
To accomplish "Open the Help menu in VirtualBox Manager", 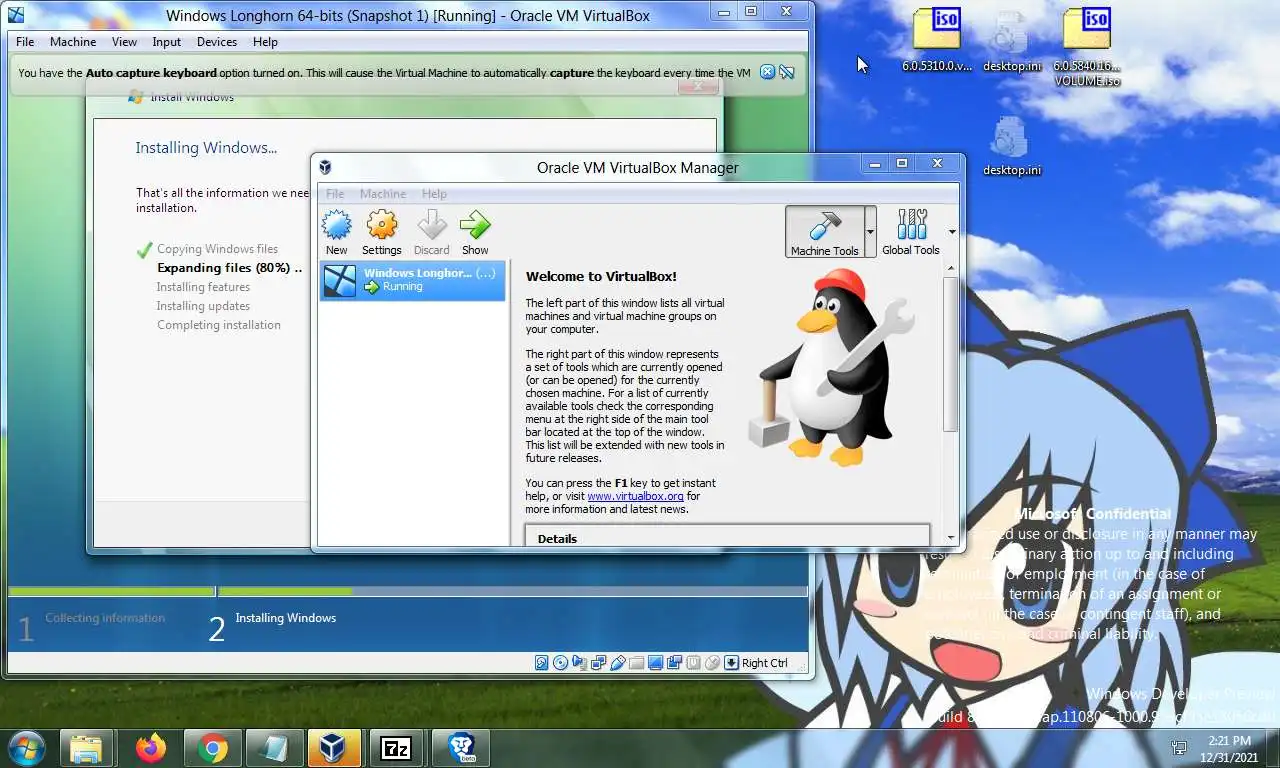I will 434,194.
